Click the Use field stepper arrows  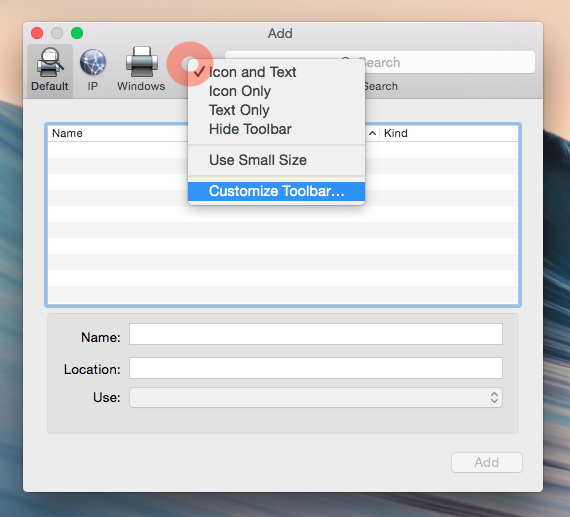coord(494,397)
